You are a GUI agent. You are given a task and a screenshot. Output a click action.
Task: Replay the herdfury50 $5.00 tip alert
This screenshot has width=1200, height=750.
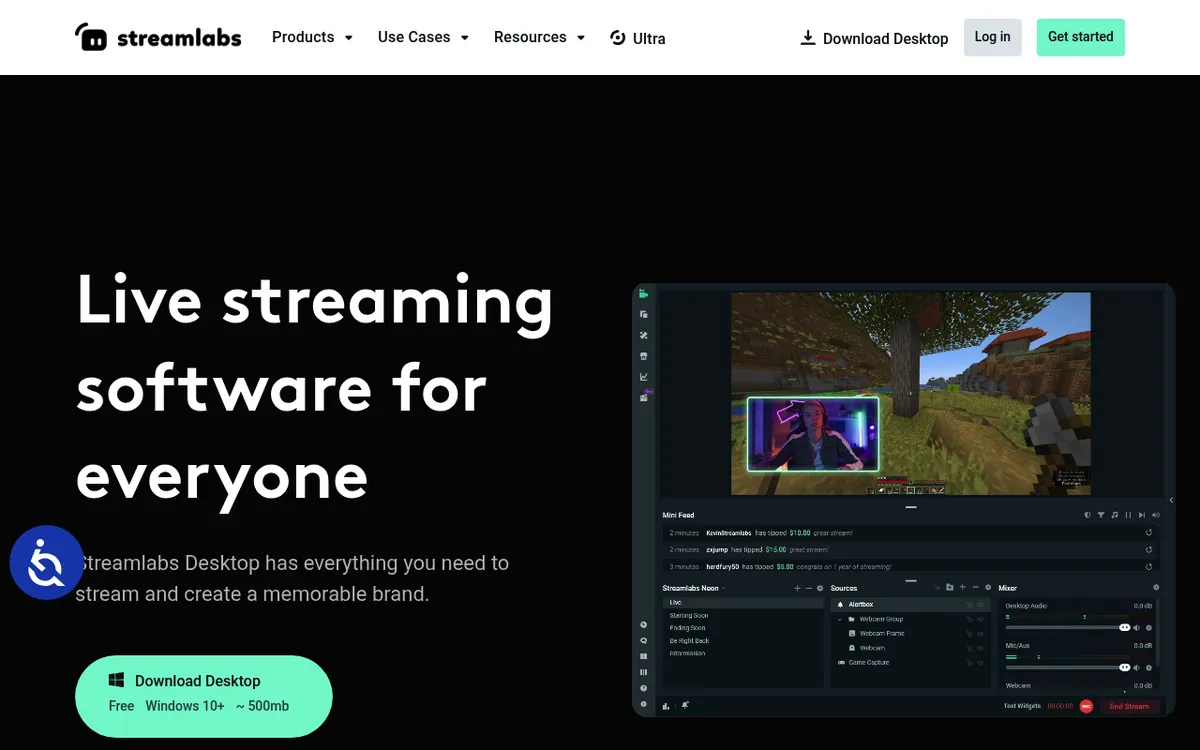[x=1149, y=567]
